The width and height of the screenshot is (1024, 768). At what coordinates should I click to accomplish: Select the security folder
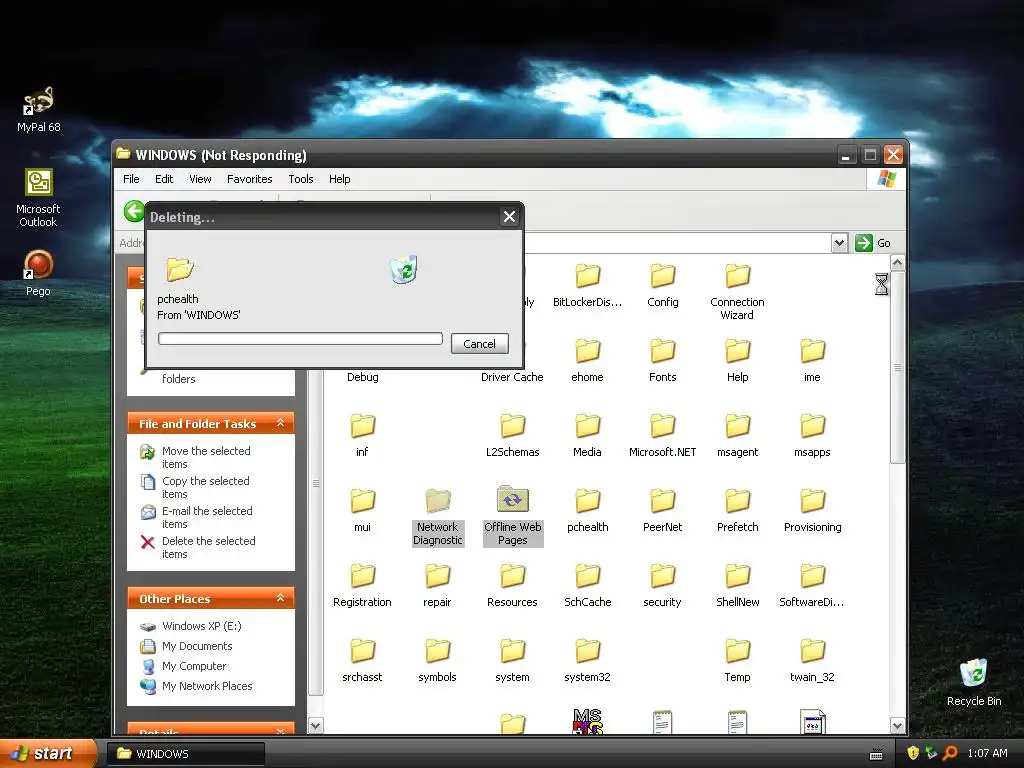click(662, 586)
